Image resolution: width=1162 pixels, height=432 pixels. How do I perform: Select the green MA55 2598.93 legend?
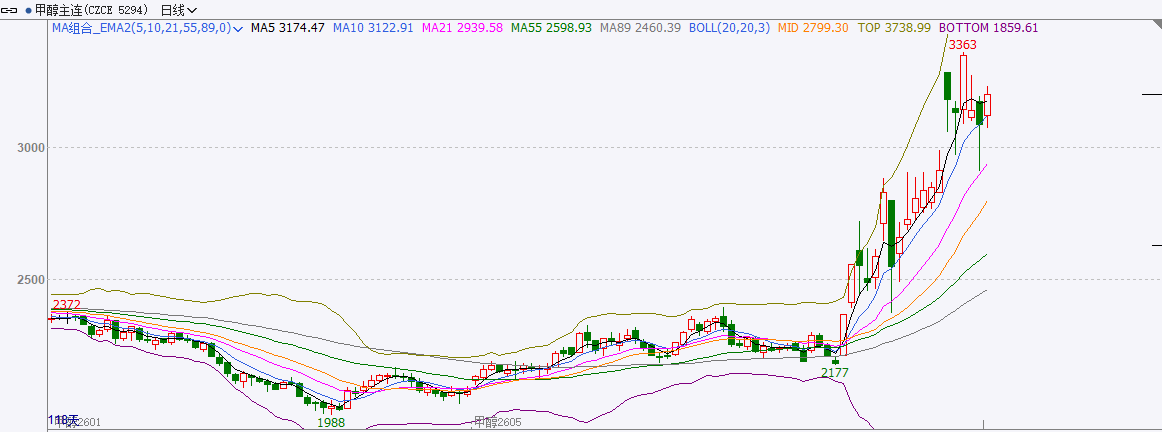551,28
